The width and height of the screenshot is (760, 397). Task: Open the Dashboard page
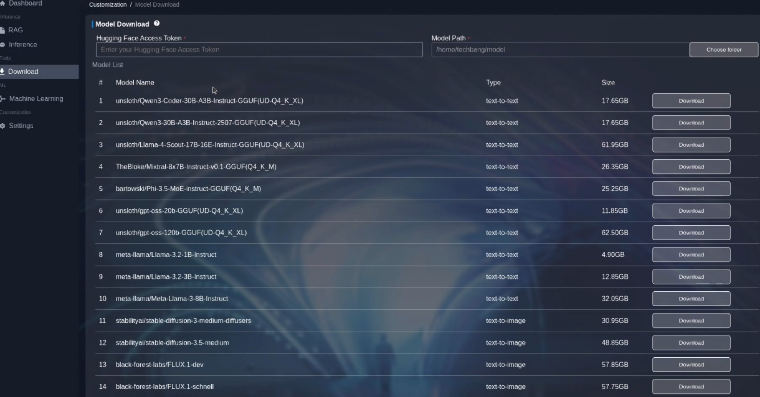point(25,3)
